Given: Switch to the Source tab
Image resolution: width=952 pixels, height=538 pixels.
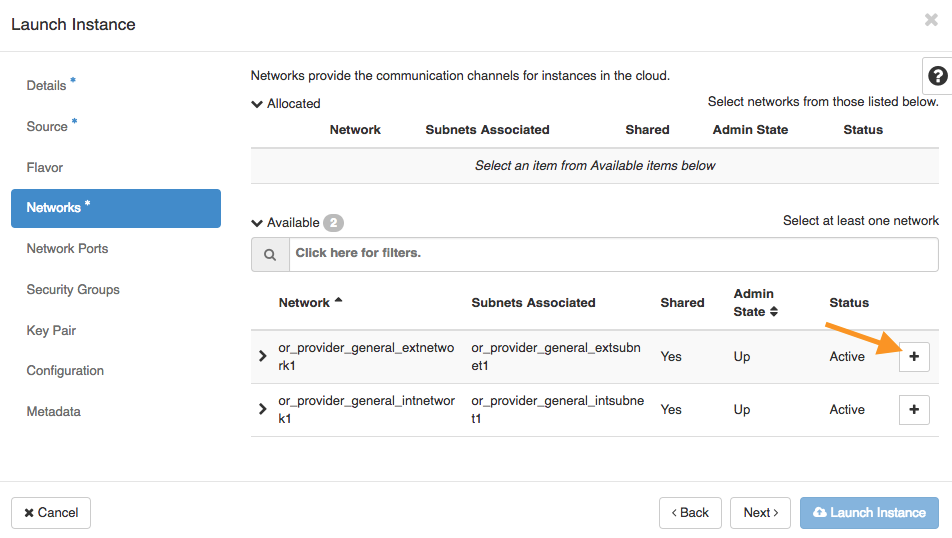Looking at the screenshot, I should (47, 127).
